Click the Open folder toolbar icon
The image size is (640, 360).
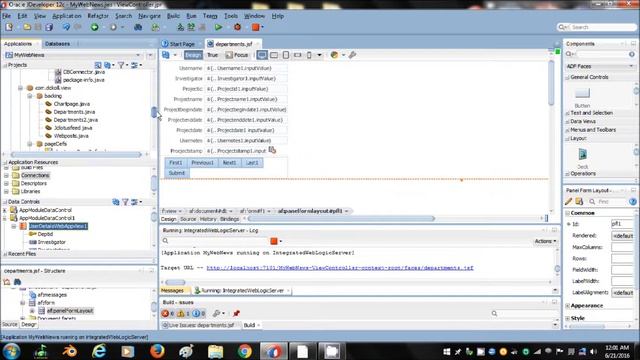click(27, 27)
